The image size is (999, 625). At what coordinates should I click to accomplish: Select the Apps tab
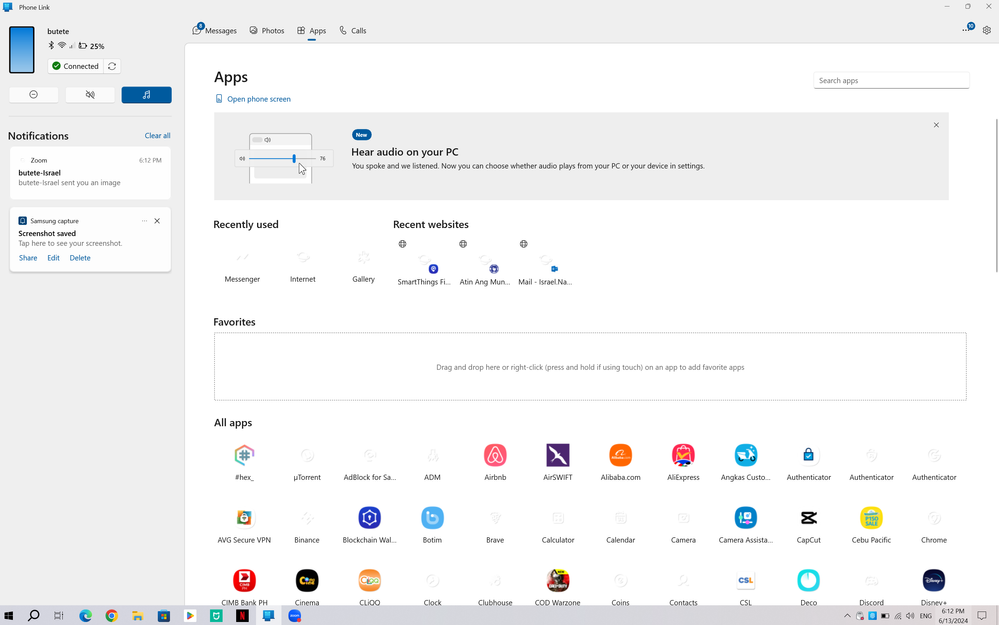[x=312, y=31]
